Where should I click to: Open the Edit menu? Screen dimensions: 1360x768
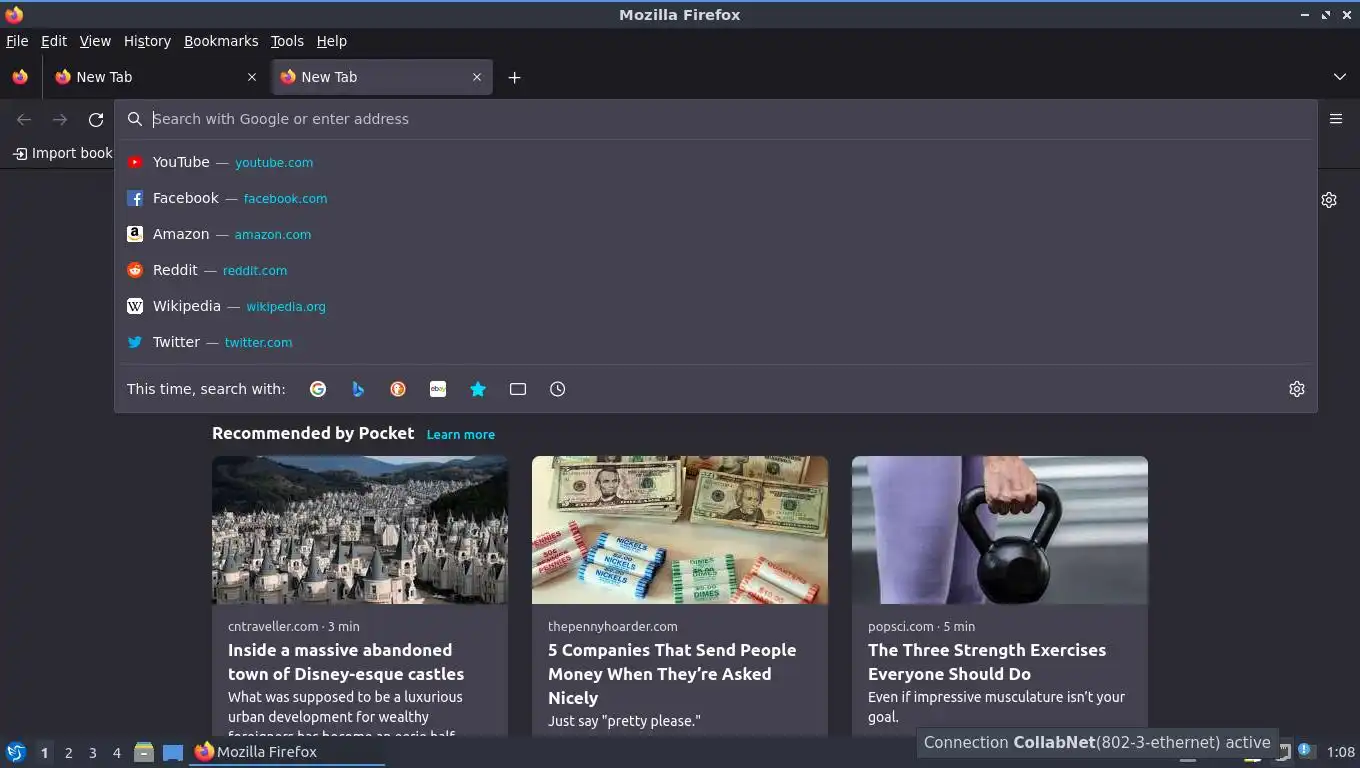click(54, 41)
